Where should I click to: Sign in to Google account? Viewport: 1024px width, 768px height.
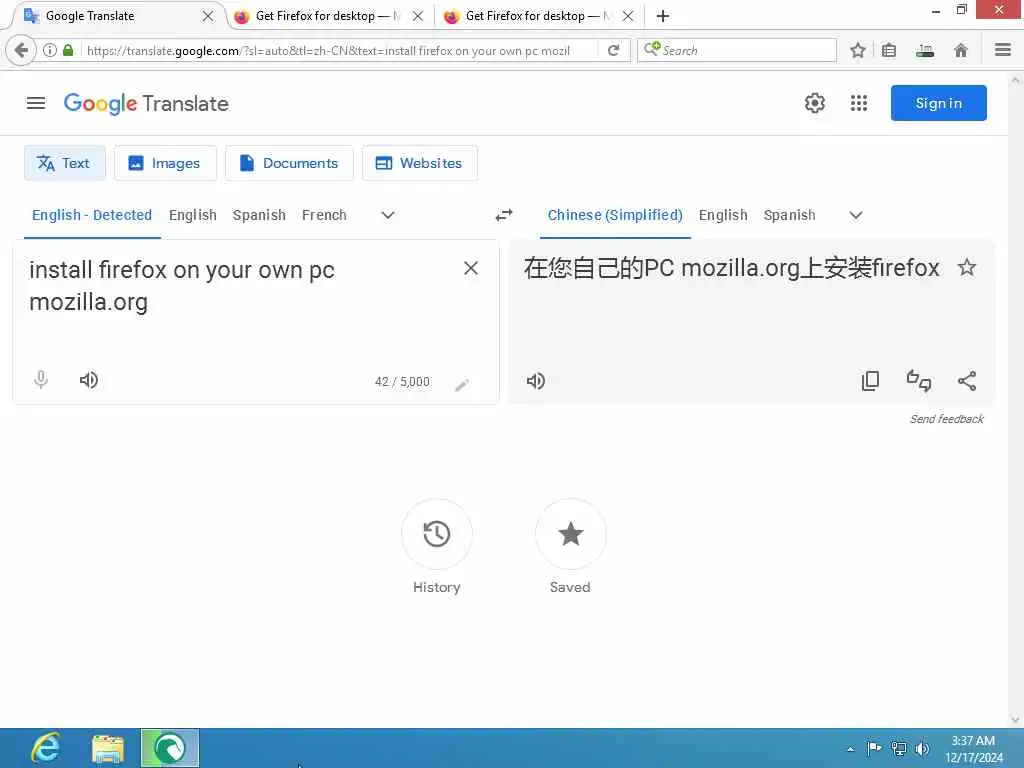[938, 103]
